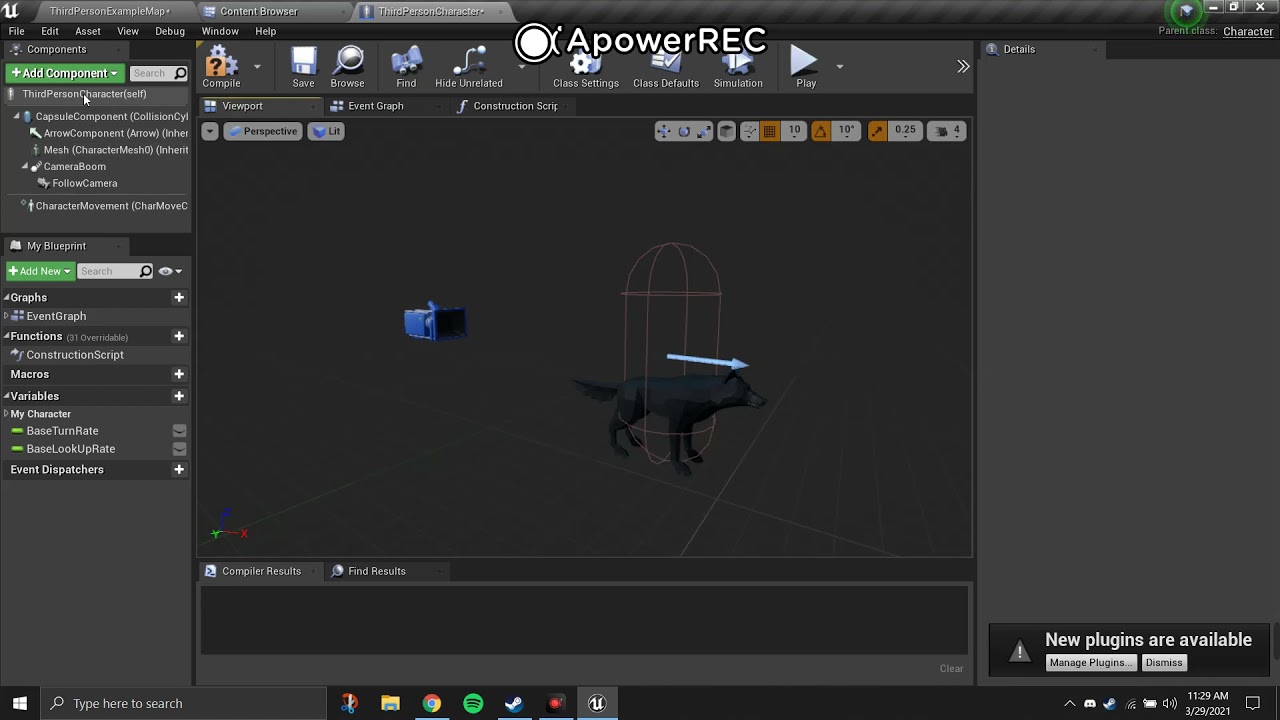Start Simulation from the toolbar
Image resolution: width=1280 pixels, height=720 pixels.
point(738,68)
